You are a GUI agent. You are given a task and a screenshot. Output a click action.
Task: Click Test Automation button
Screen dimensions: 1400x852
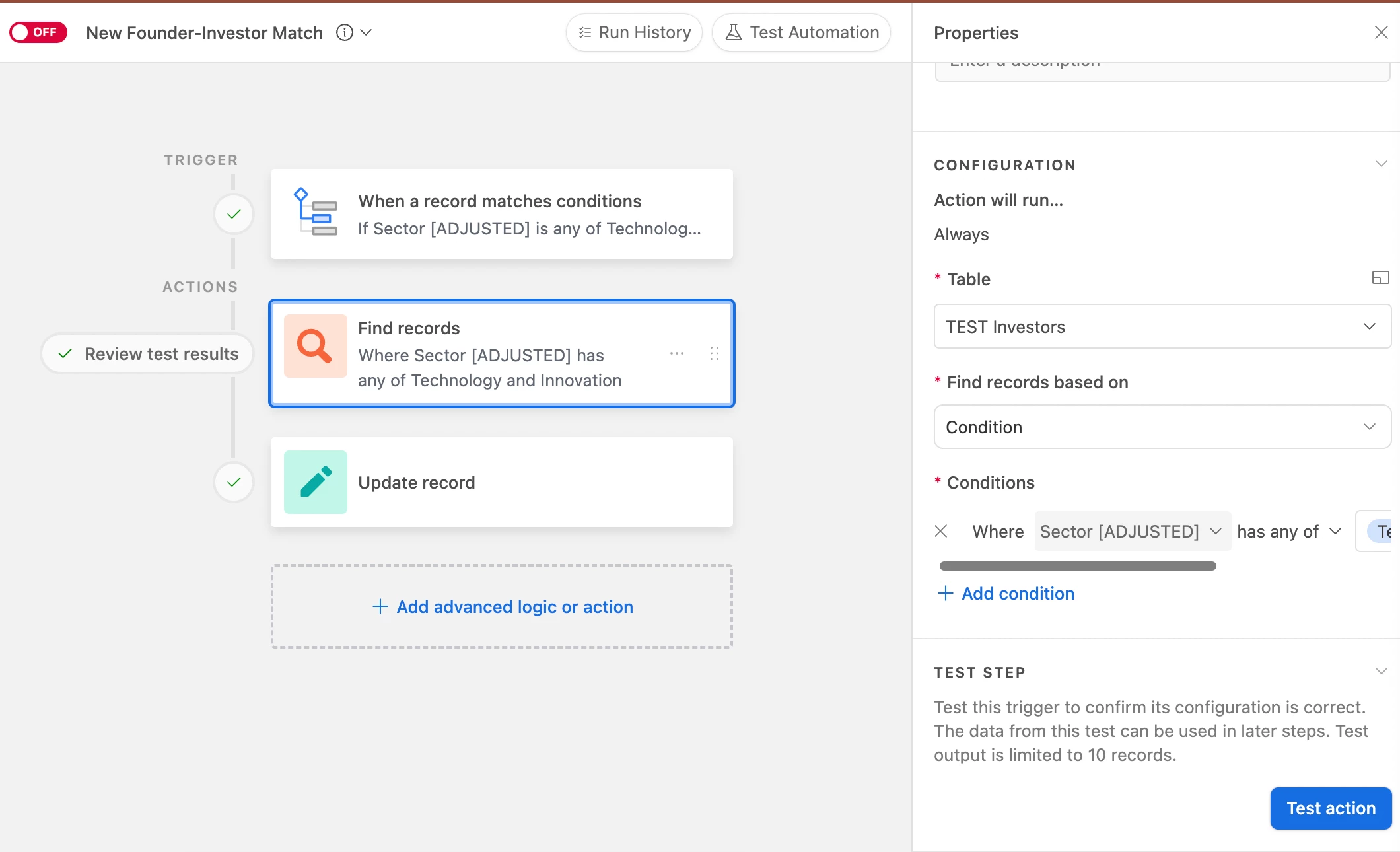click(802, 32)
